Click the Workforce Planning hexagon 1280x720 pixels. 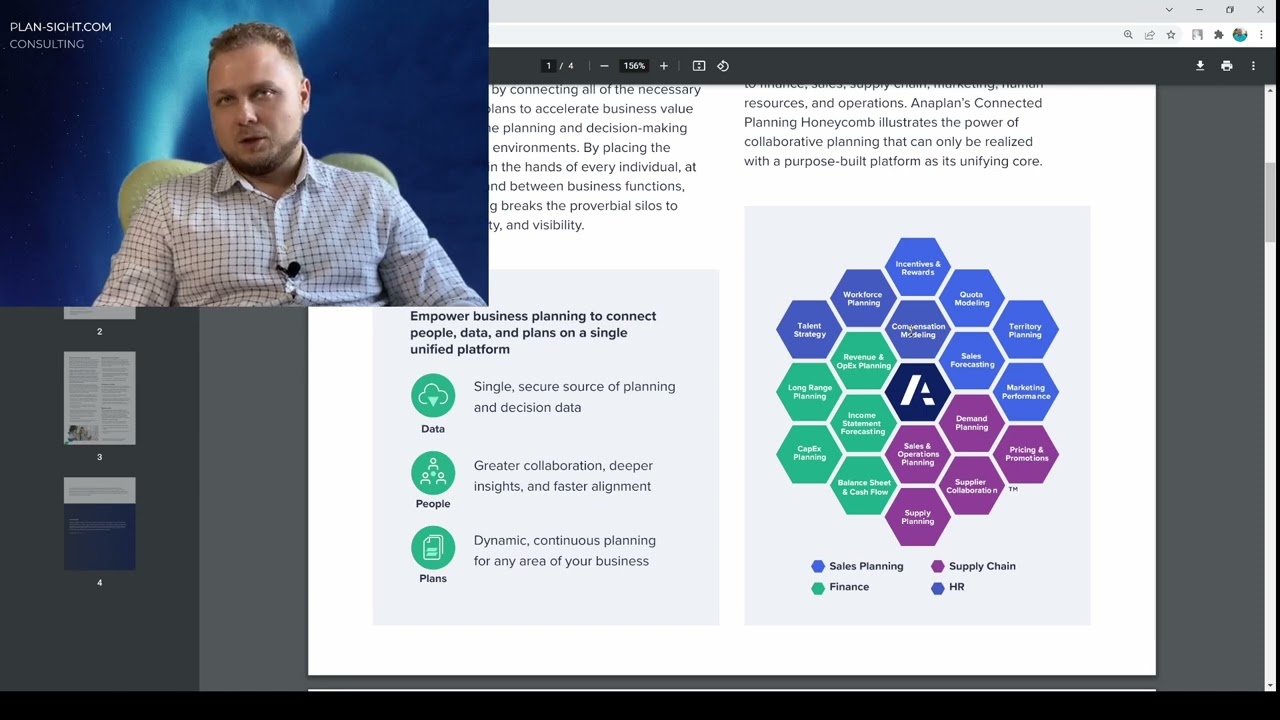click(863, 298)
